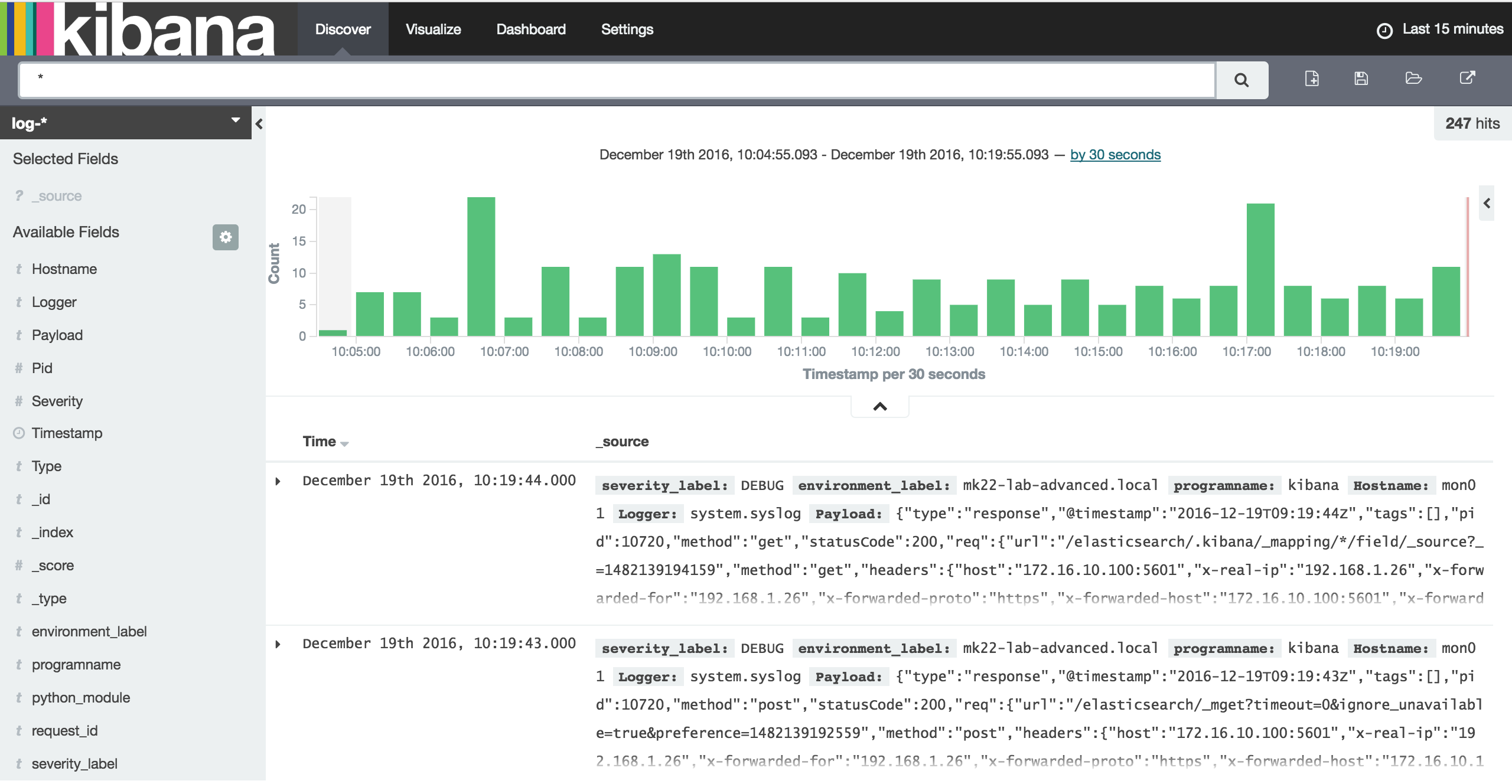Image resolution: width=1512 pixels, height=784 pixels.
Task: Select the _index field
Action: click(53, 533)
